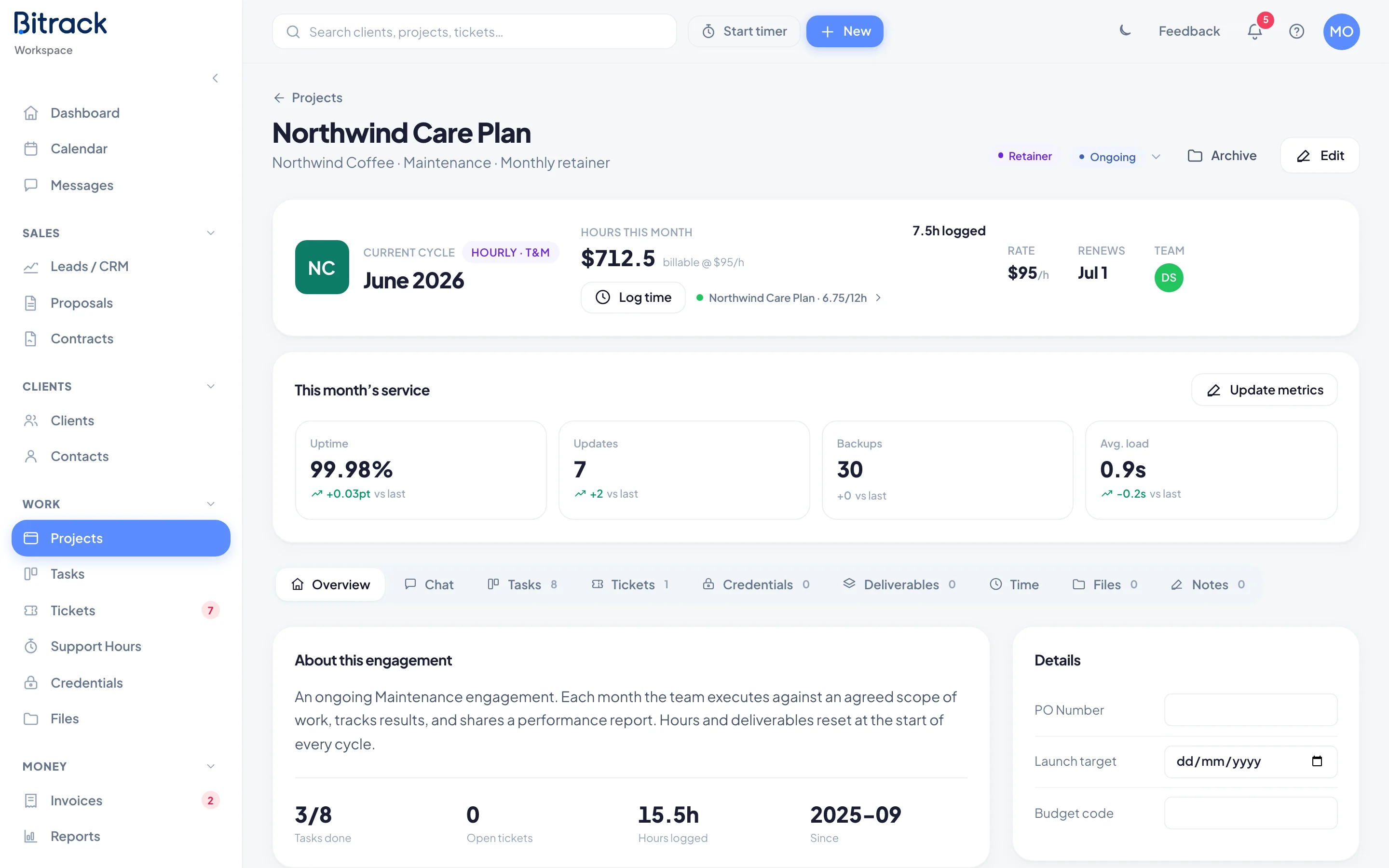Collapse the sidebar with chevron
Viewport: 1389px width, 868px height.
(215, 78)
